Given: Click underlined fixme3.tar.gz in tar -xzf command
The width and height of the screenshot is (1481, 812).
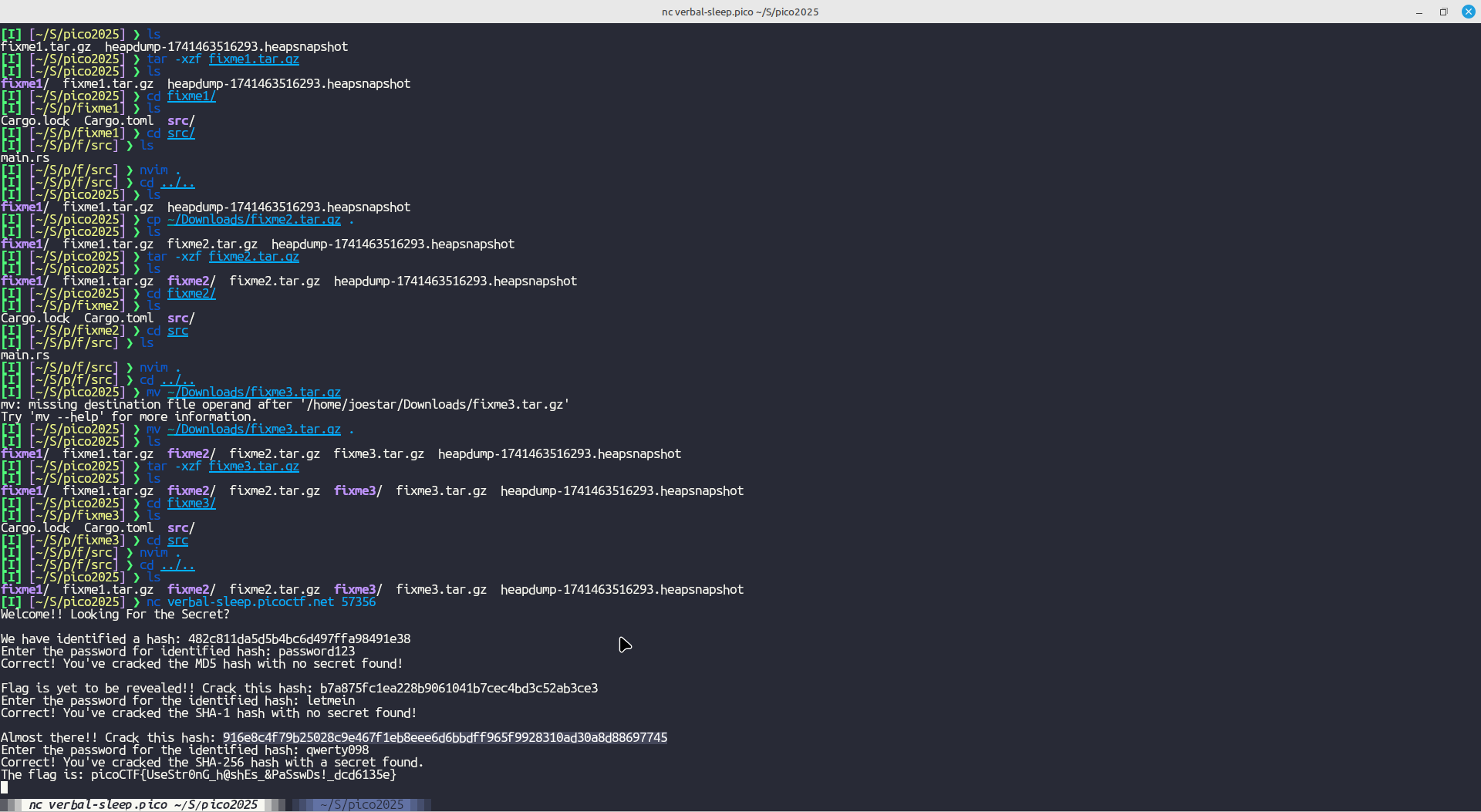Looking at the screenshot, I should (254, 467).
